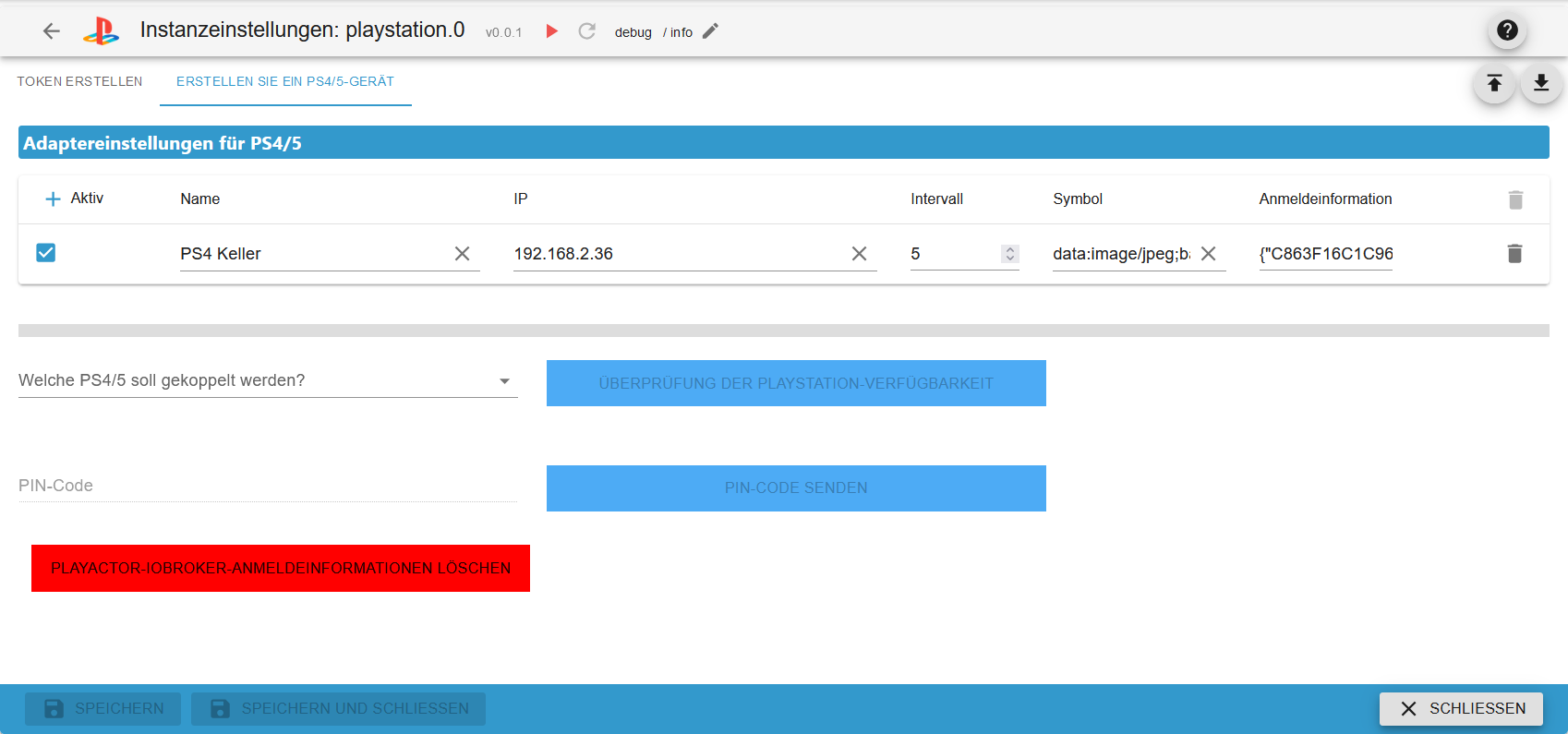This screenshot has height=734, width=1568.
Task: Adjust the Intervall stepper arrows
Action: pyautogui.click(x=1010, y=254)
